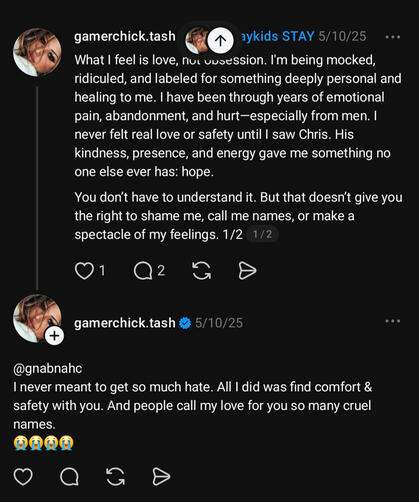The height and width of the screenshot is (502, 419).
Task: Like the first post with heart icon
Action: pyautogui.click(x=84, y=271)
